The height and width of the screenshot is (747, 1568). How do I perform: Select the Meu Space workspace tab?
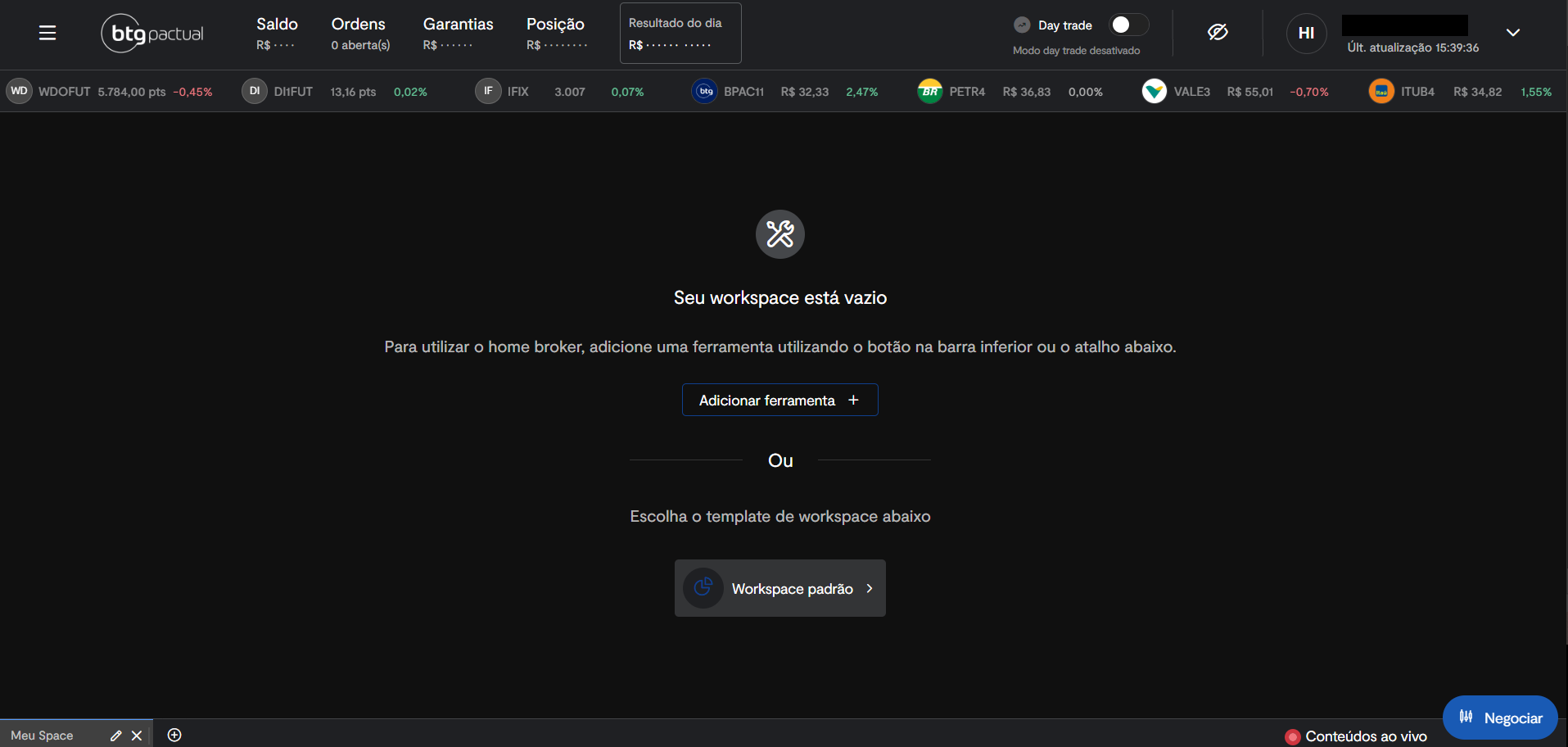click(x=43, y=736)
